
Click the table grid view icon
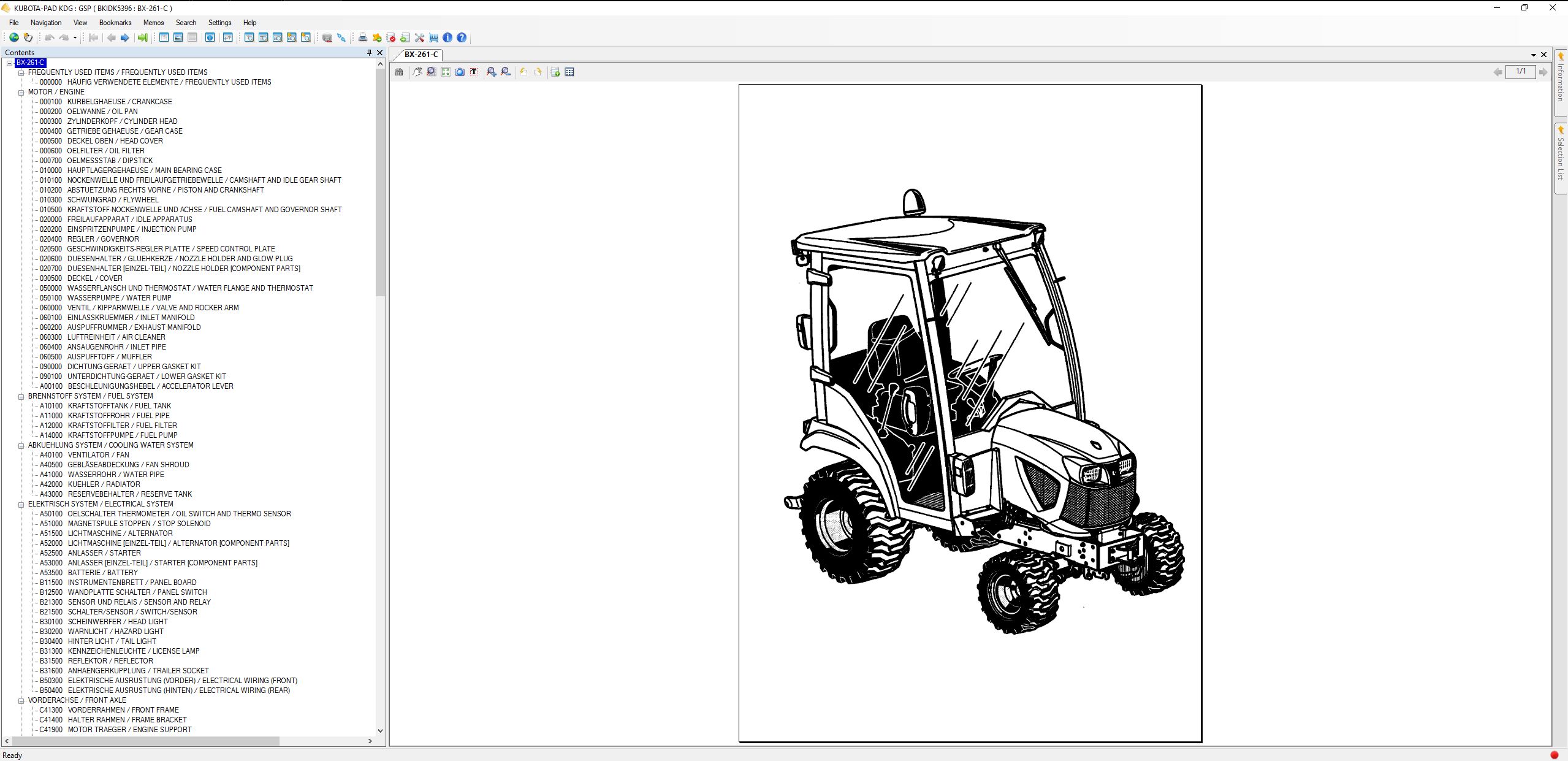point(569,72)
